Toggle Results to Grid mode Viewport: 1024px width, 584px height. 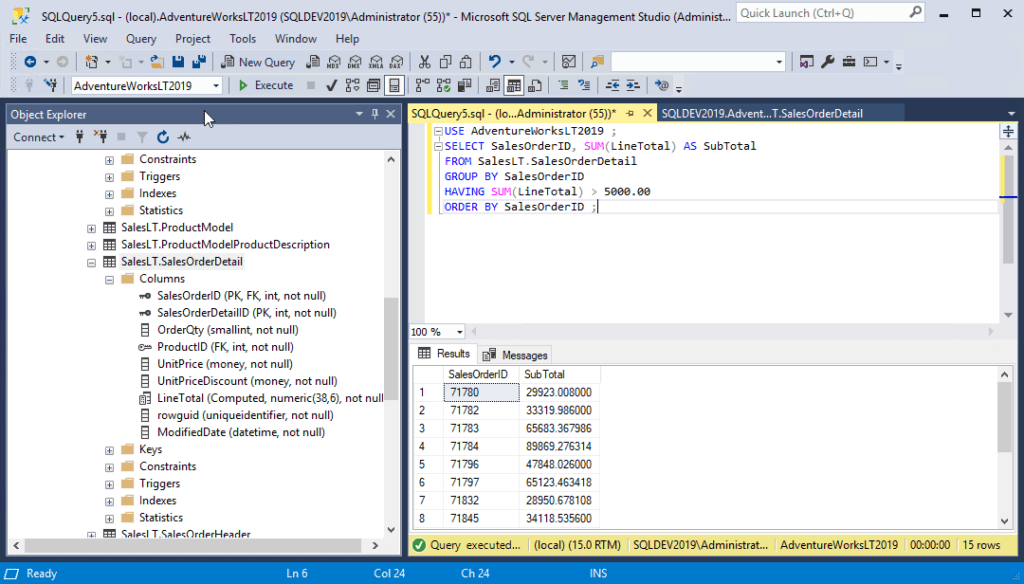pyautogui.click(x=514, y=86)
